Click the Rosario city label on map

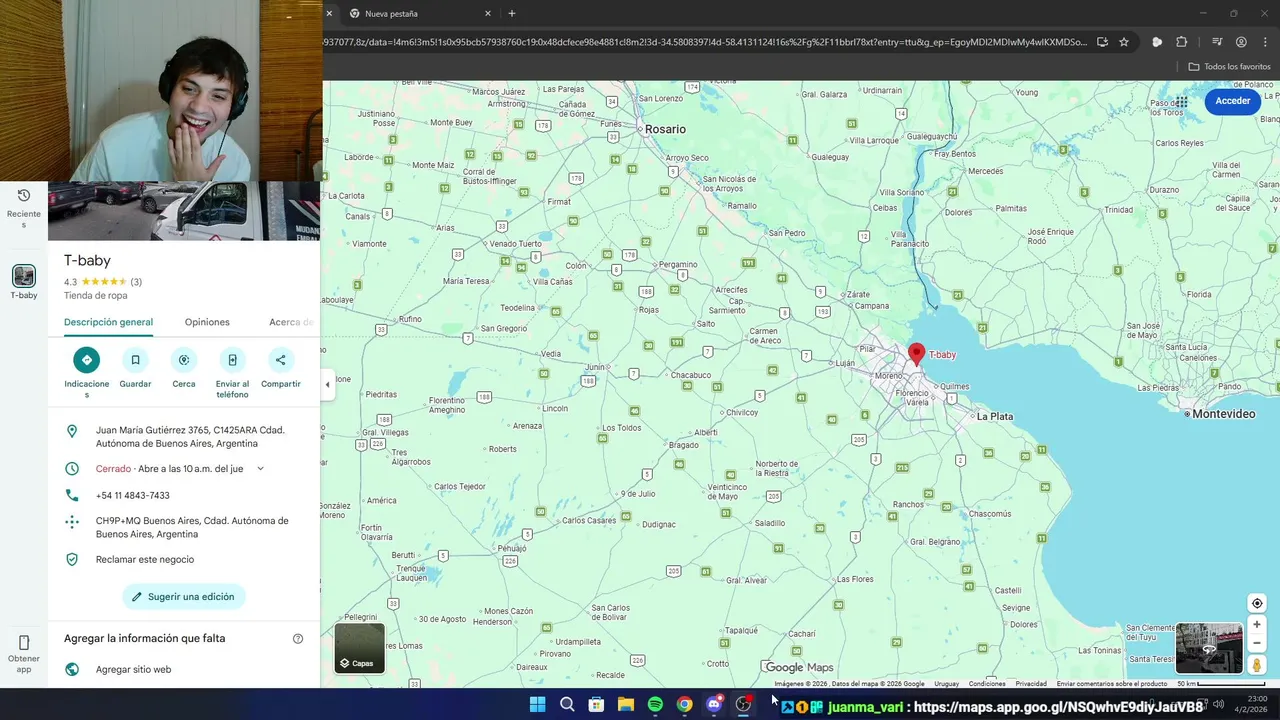tap(665, 129)
